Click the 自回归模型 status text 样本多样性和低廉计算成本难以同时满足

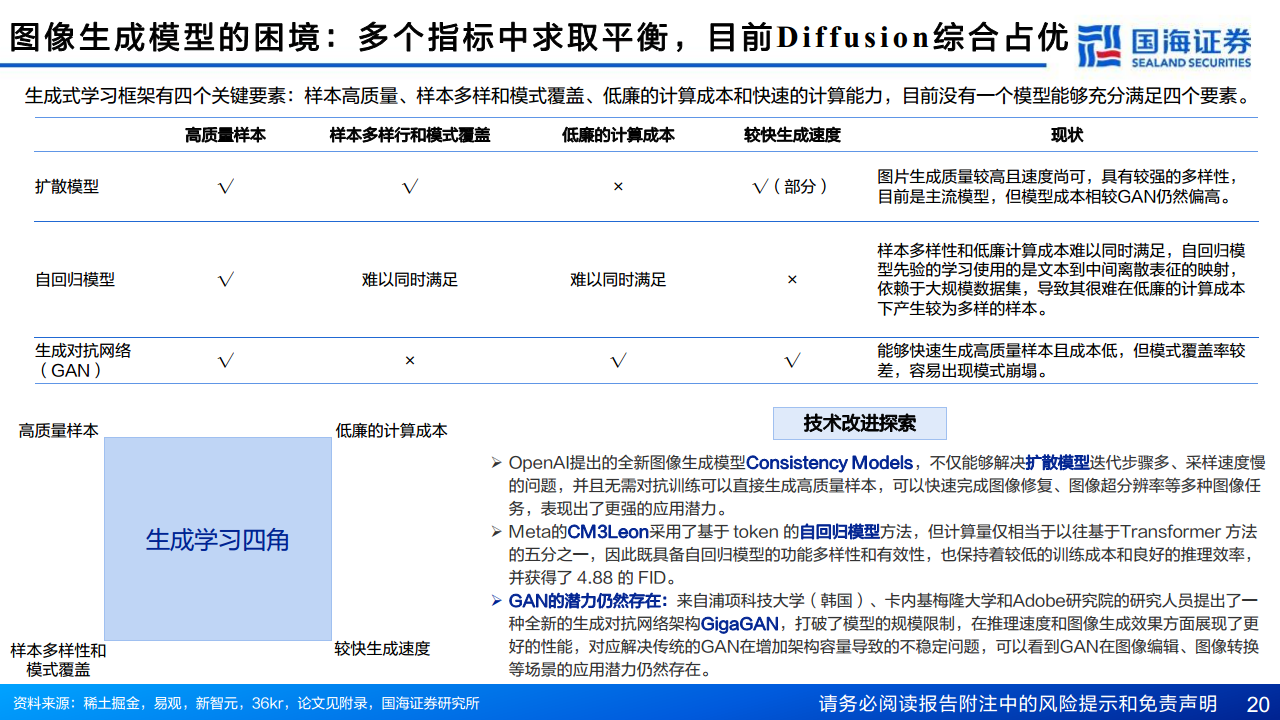pyautogui.click(x=1062, y=279)
